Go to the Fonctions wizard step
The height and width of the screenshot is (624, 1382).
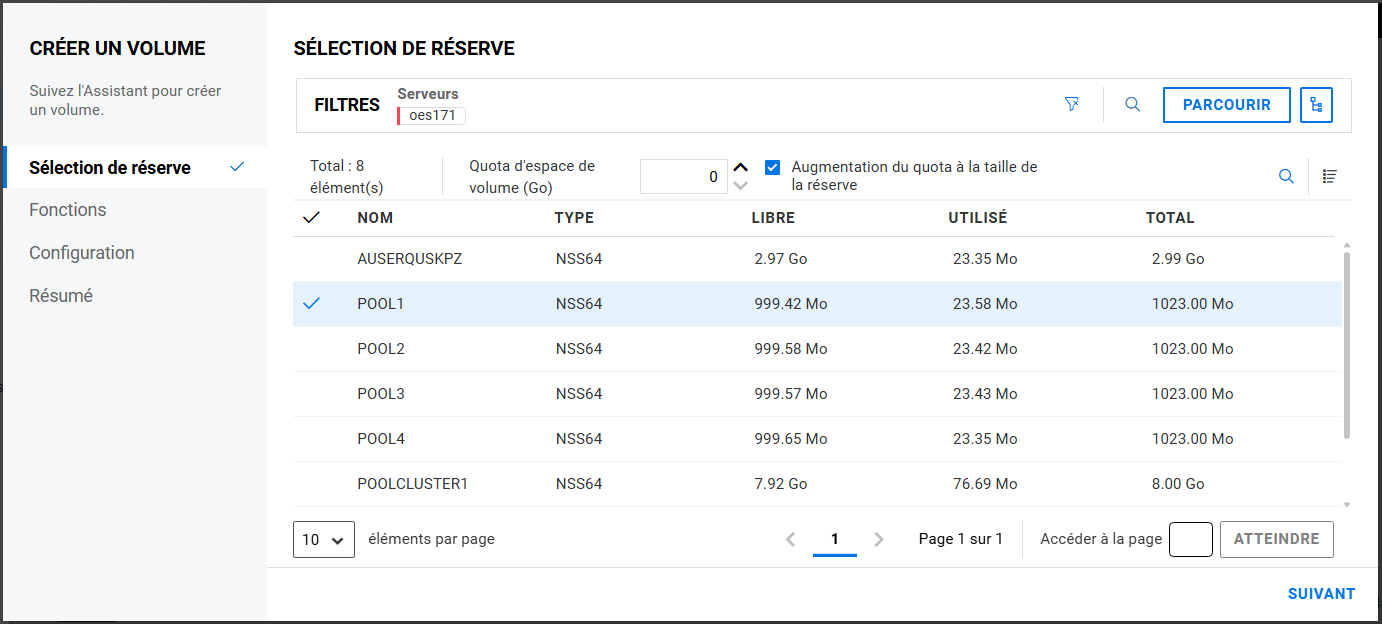click(x=68, y=210)
